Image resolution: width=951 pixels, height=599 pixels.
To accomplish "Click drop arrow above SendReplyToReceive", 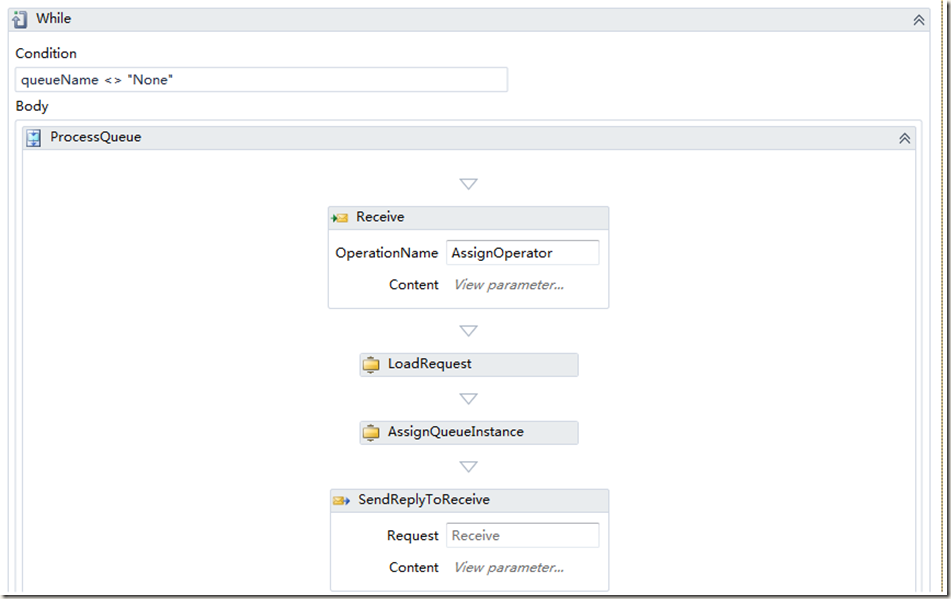I will pos(468,466).
